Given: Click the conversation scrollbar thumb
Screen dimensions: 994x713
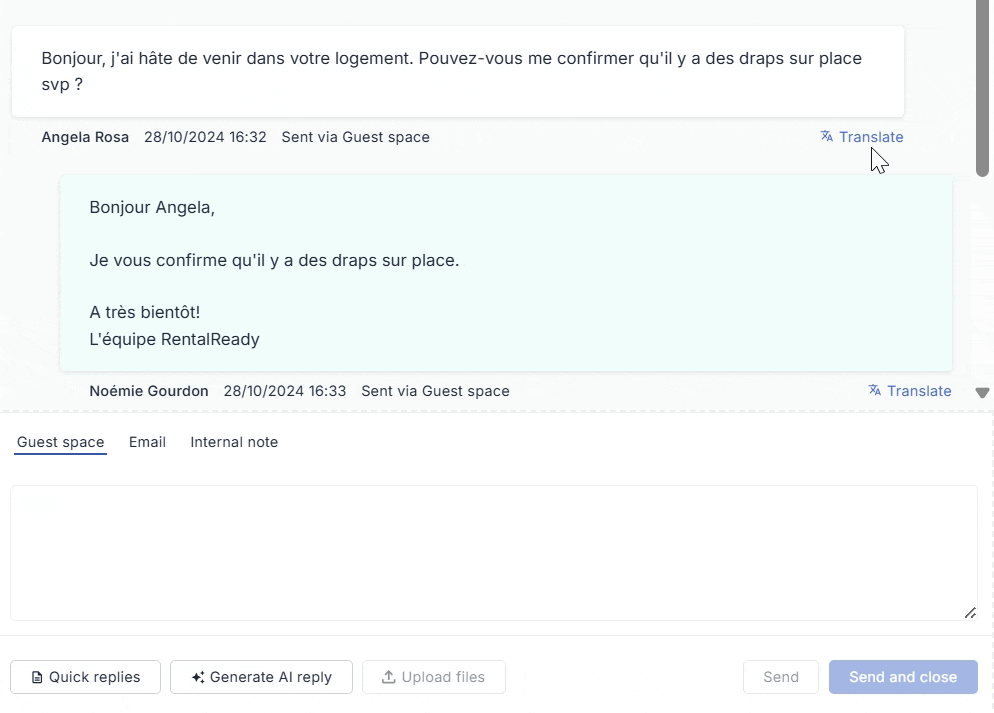Looking at the screenshot, I should tap(983, 88).
